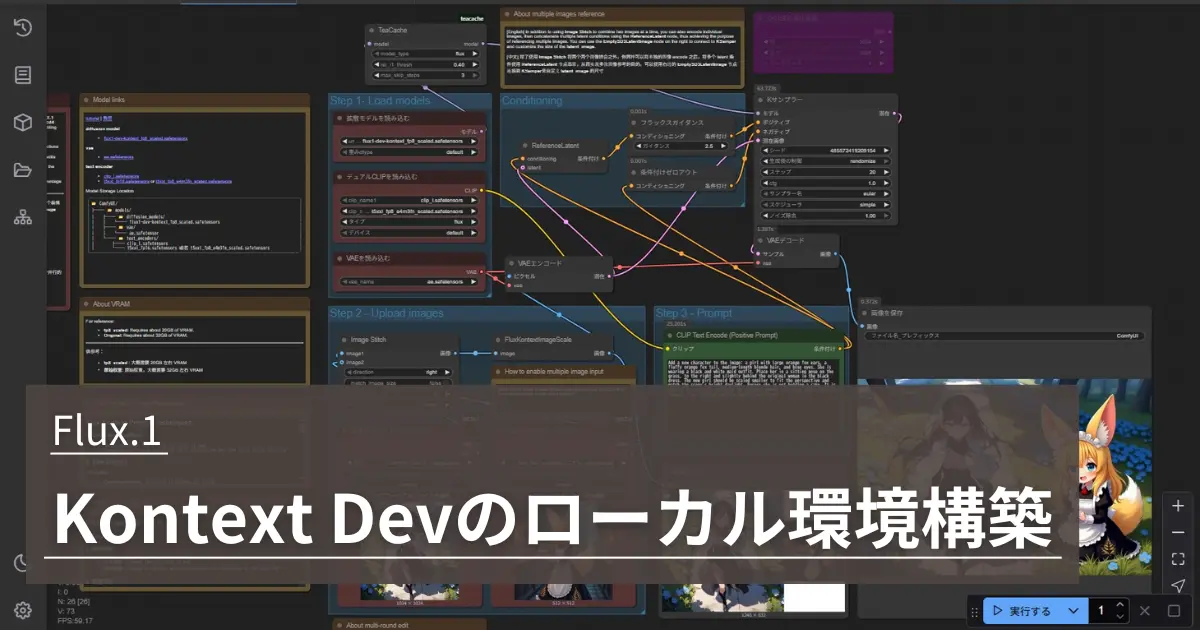Click the actionbar drag handle dots icon
This screenshot has width=1200, height=630.
click(x=974, y=610)
